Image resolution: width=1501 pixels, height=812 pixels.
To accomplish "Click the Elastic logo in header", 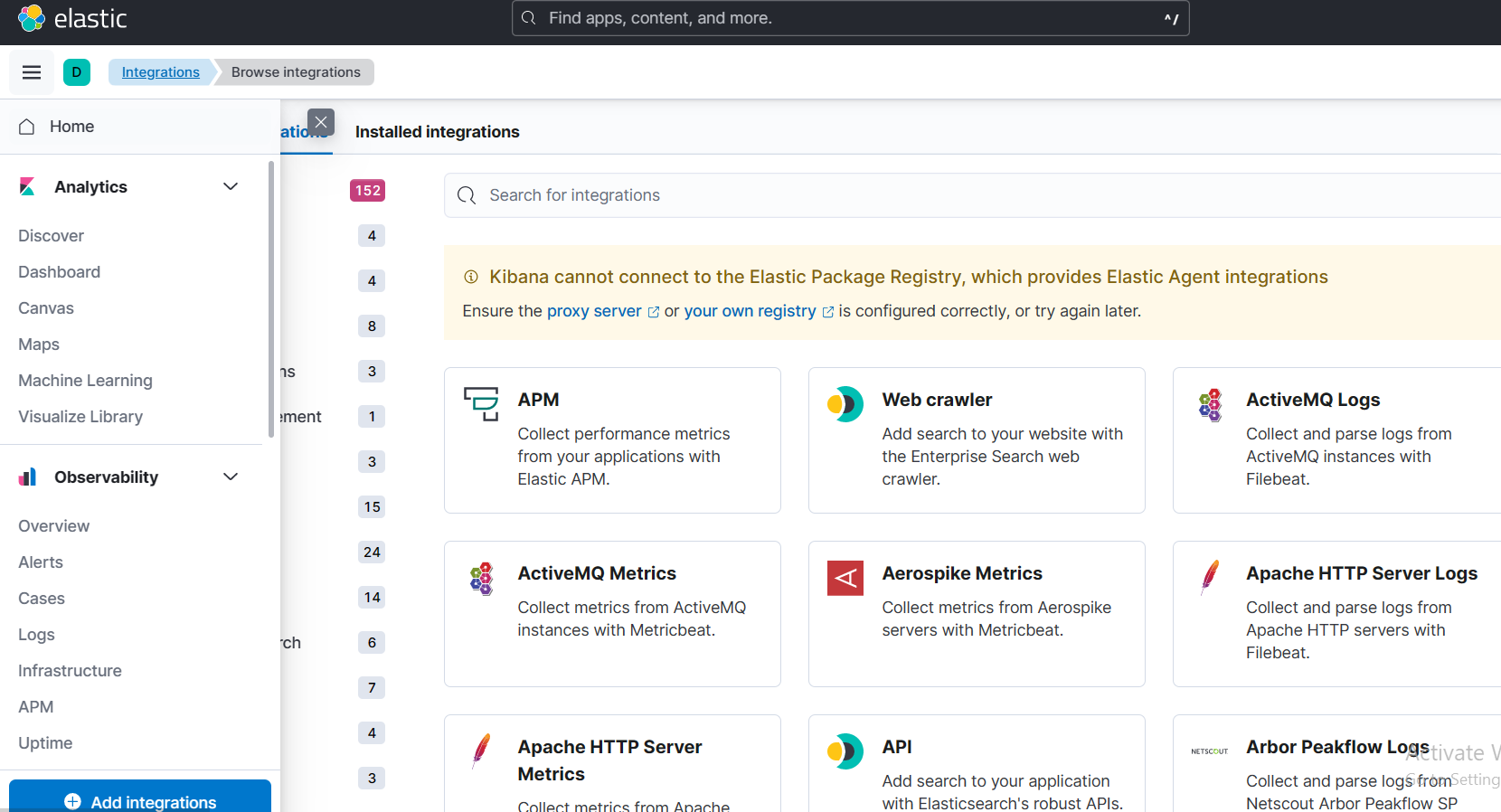I will [x=72, y=18].
